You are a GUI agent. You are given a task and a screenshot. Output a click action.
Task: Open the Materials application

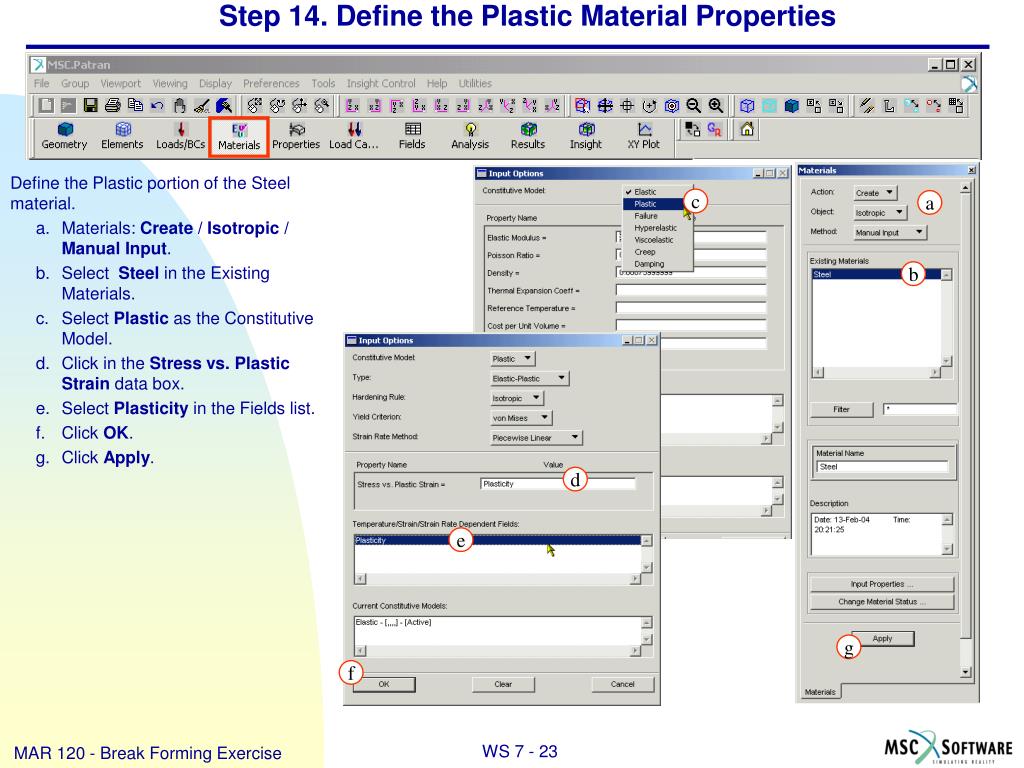click(239, 137)
